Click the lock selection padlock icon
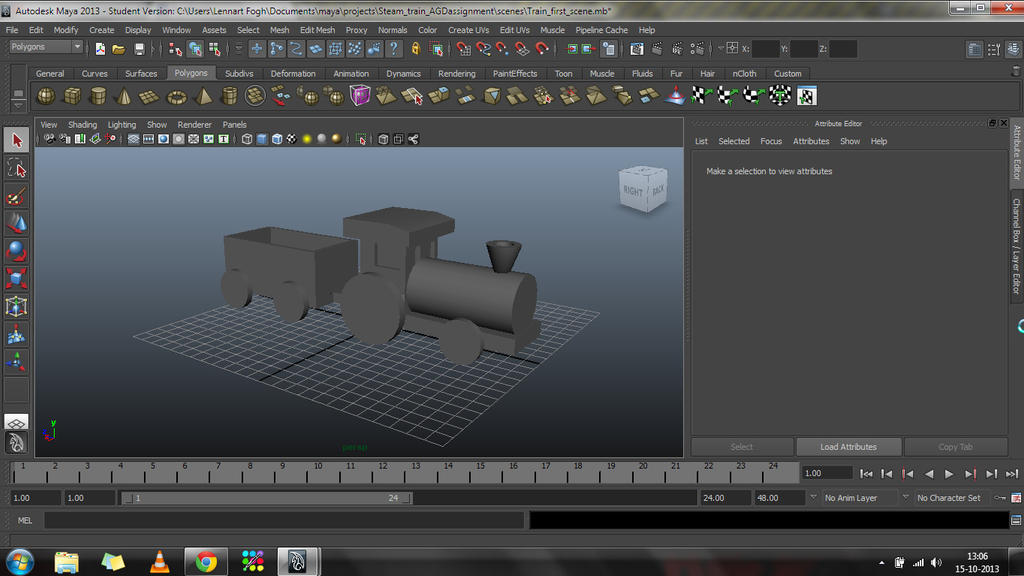Viewport: 1024px width, 576px height. (x=416, y=49)
